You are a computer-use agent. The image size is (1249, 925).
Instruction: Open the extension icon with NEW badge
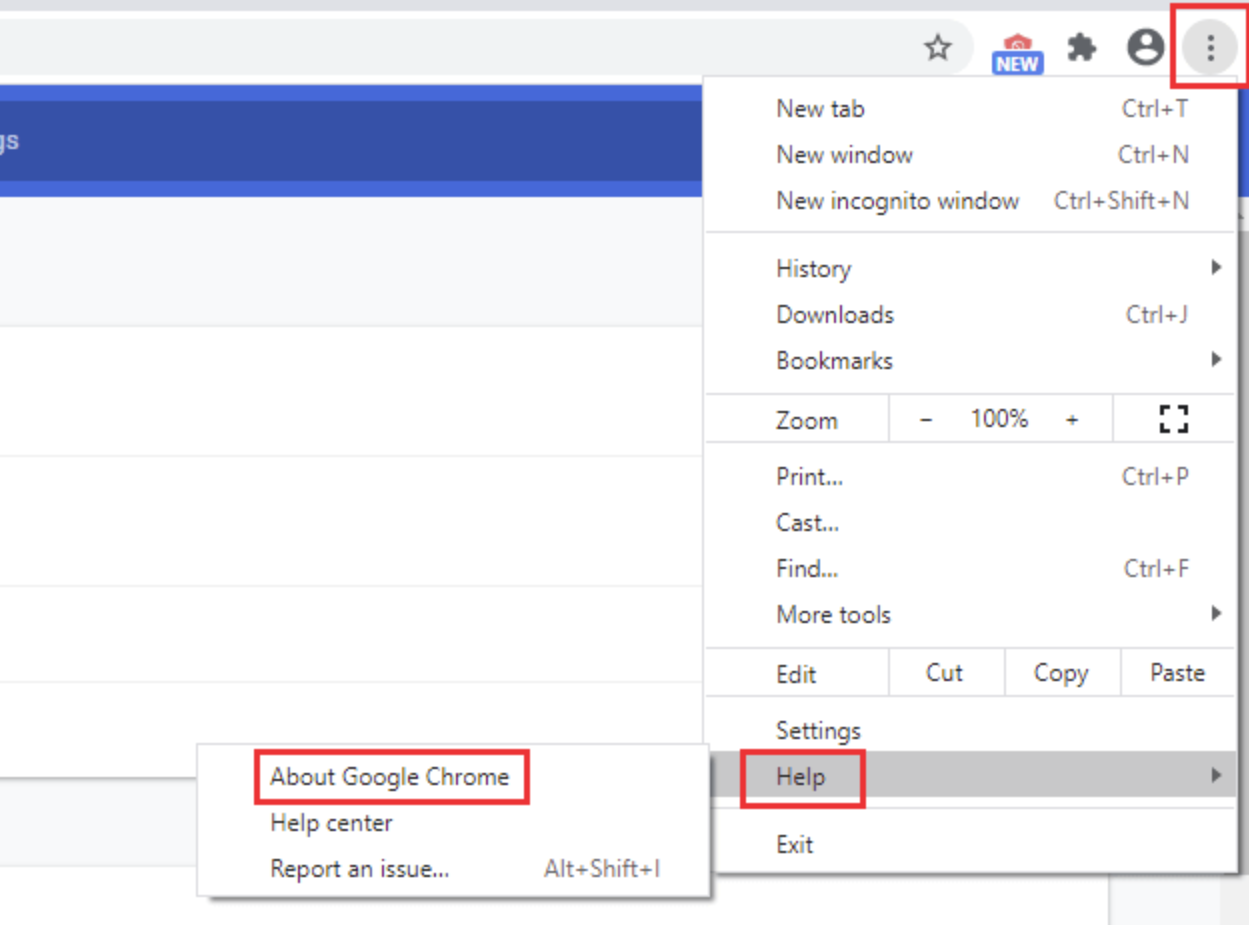pos(1017,54)
